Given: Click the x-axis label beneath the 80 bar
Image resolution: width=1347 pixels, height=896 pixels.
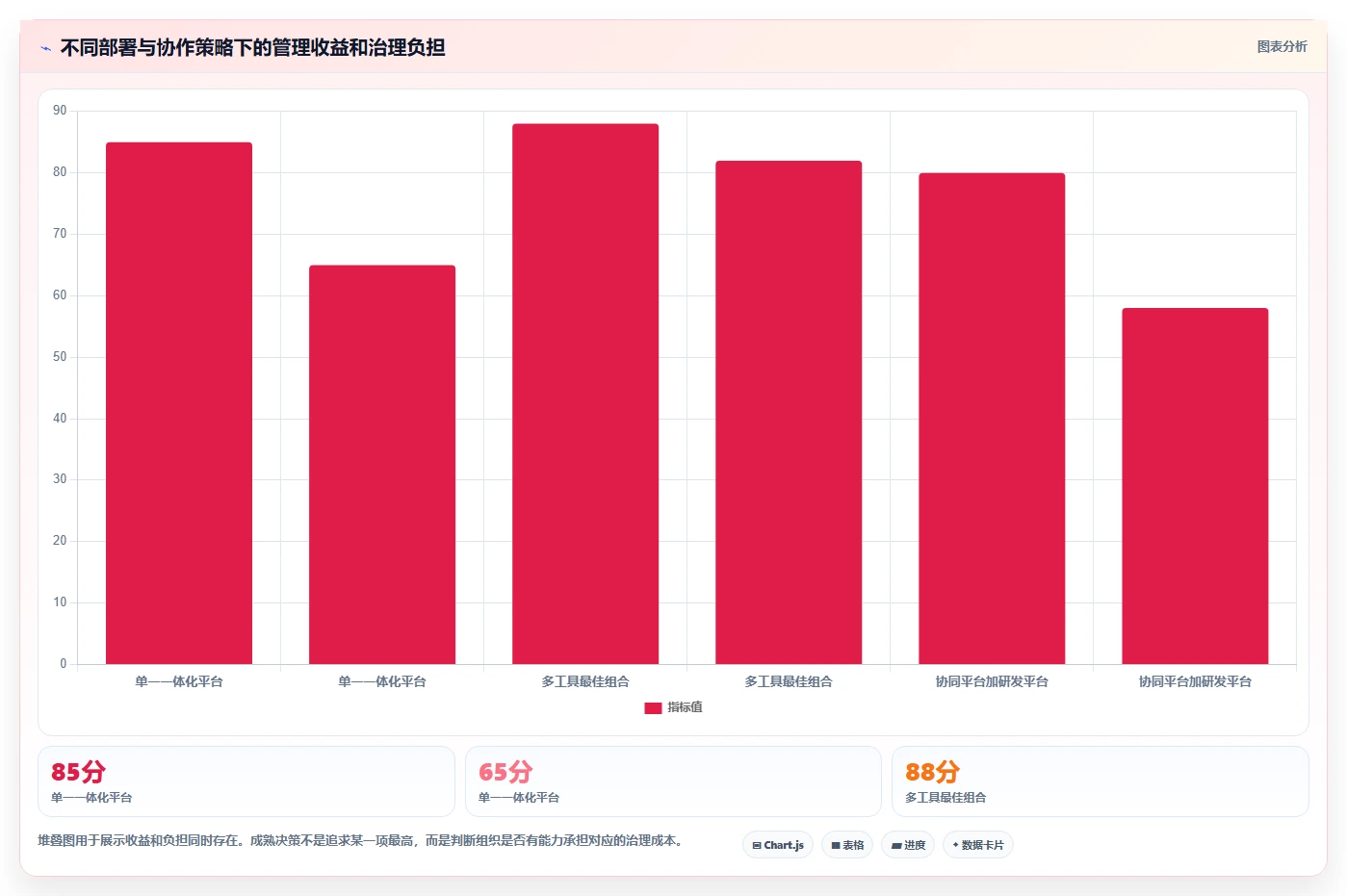Looking at the screenshot, I should pyautogui.click(x=992, y=681).
